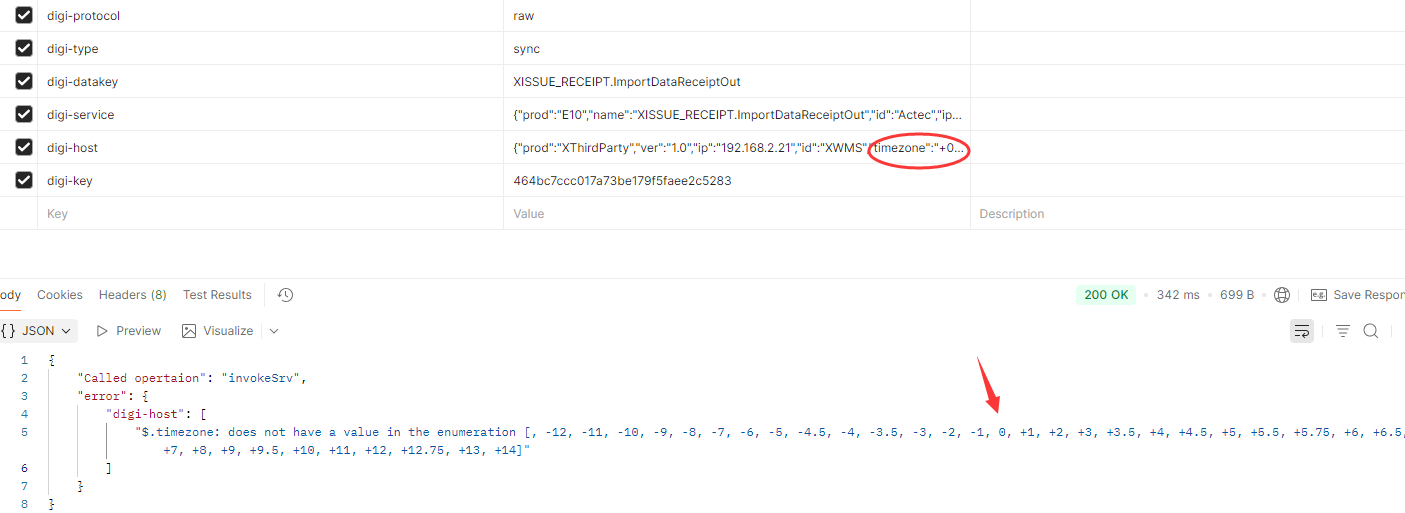Screen dimensions: 1405x513
Task: Click the 200 OK status badge
Action: coord(1106,295)
